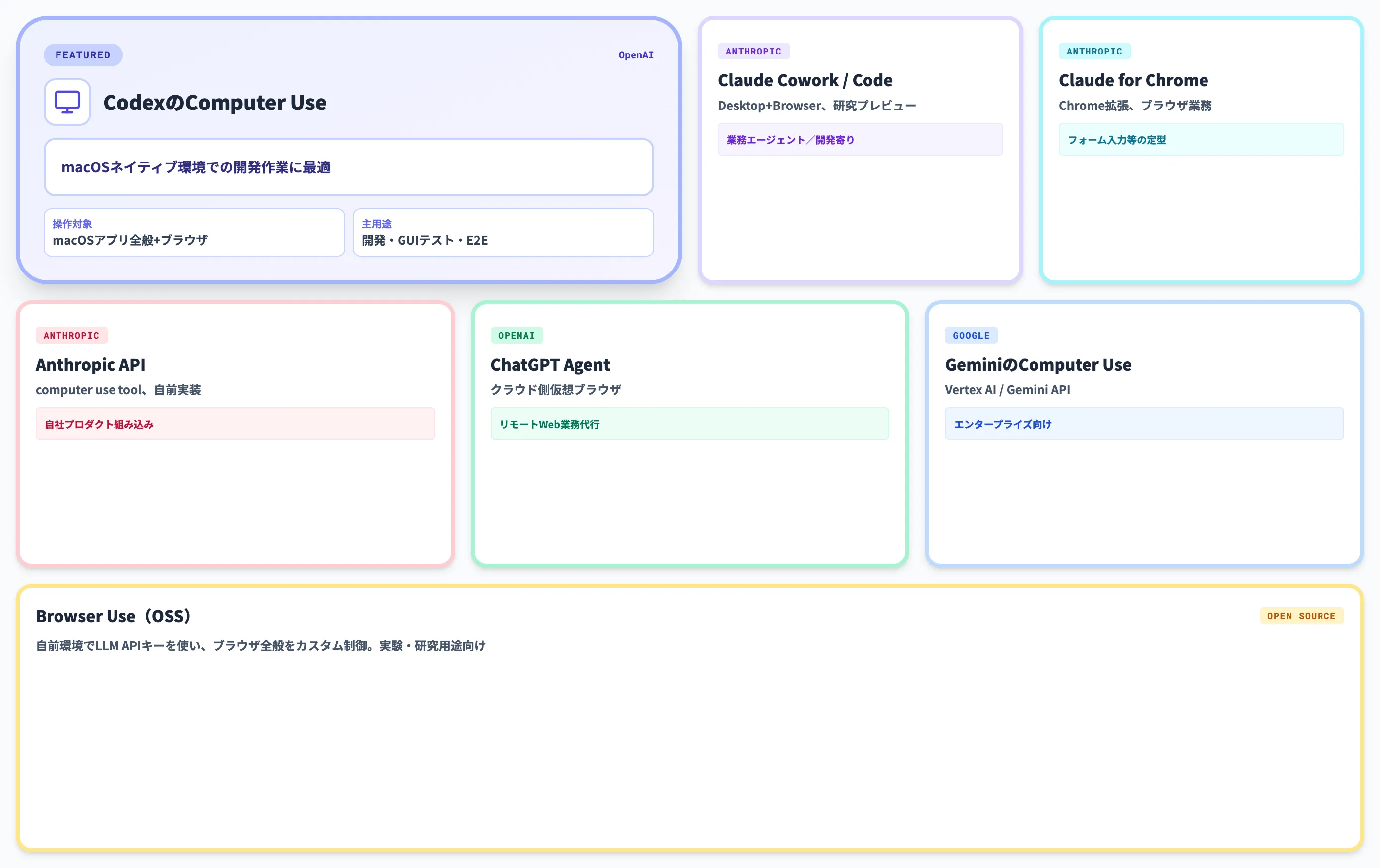Click the macOSネイティブ環境での開発作業に最適 box

coord(349,167)
